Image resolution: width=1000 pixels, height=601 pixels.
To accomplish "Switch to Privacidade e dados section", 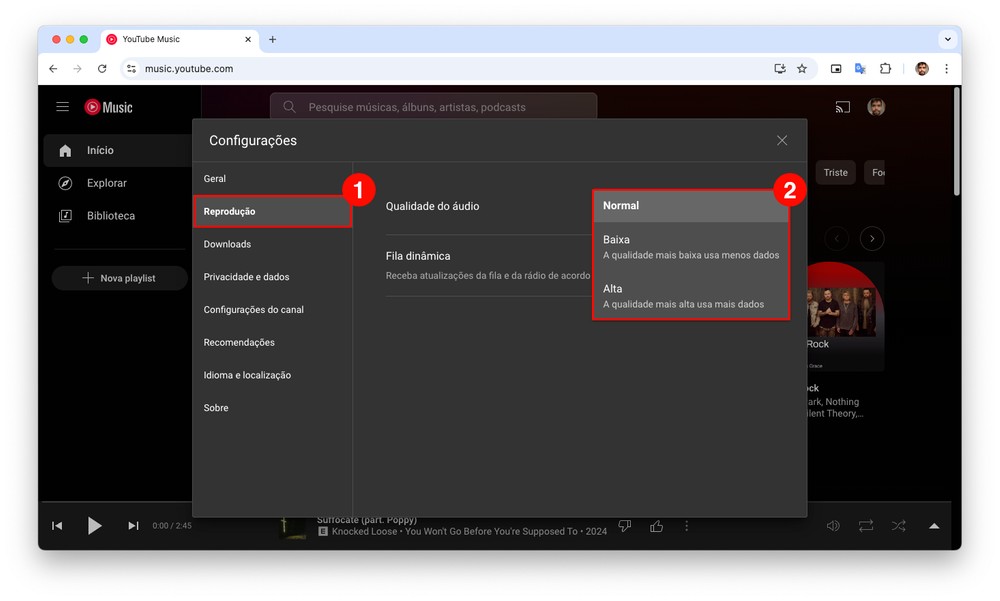I will 246,277.
